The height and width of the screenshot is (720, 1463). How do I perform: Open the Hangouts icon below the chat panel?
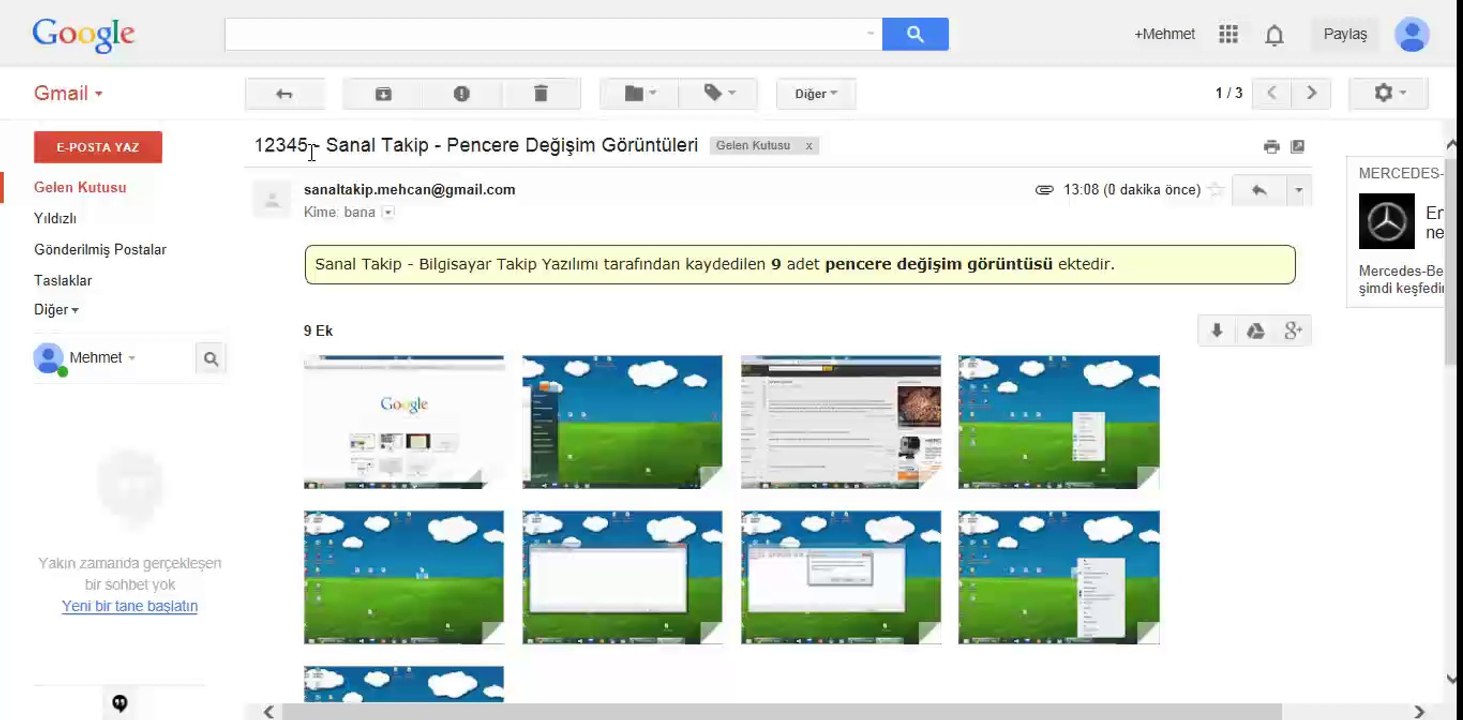pos(120,703)
